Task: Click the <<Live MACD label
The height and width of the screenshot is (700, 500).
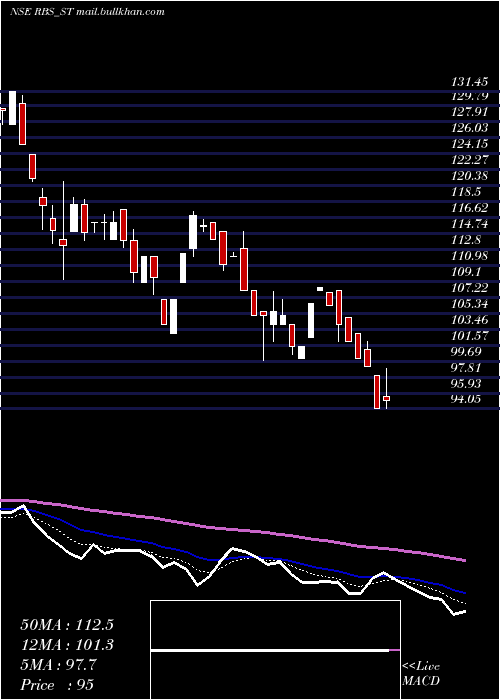Action: tap(421, 674)
